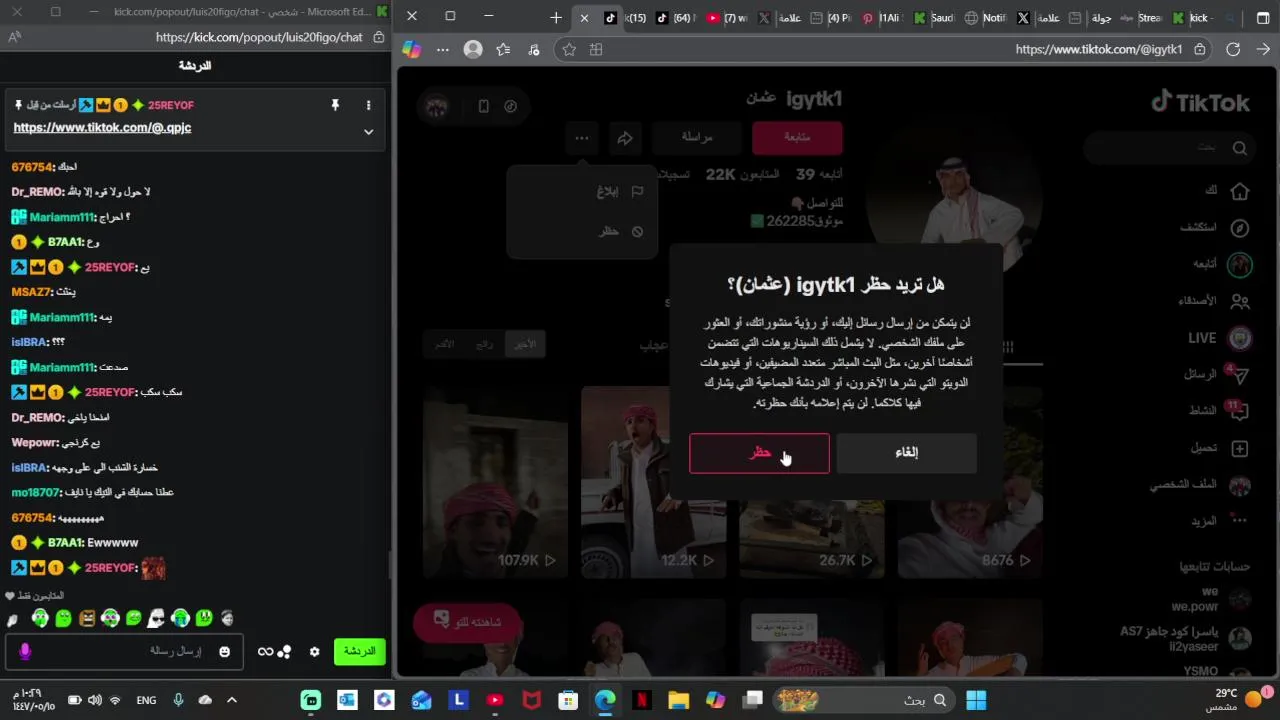
Task: Show hidden tray icons chevron
Action: coord(231,700)
